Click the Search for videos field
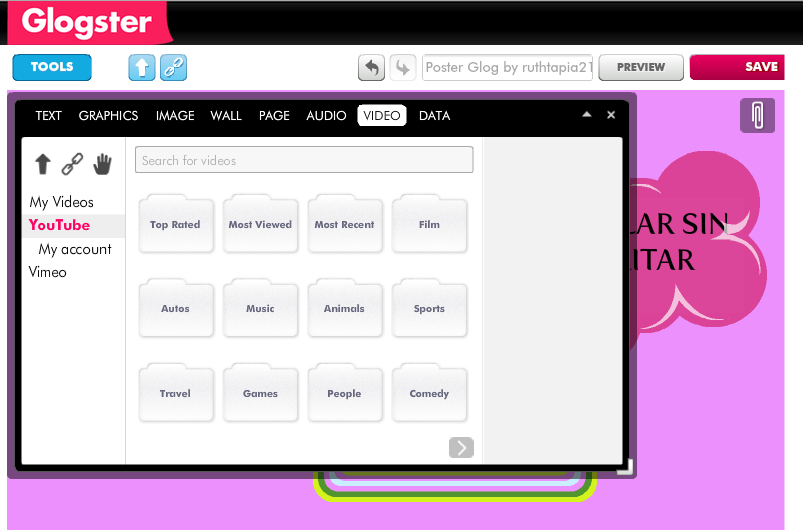This screenshot has width=803, height=530. coord(304,160)
